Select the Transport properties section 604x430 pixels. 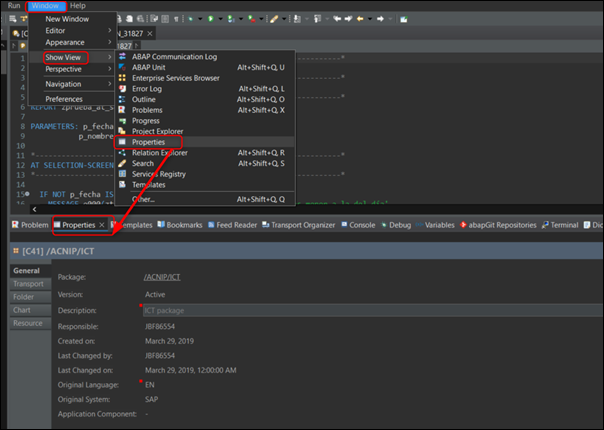click(30, 284)
